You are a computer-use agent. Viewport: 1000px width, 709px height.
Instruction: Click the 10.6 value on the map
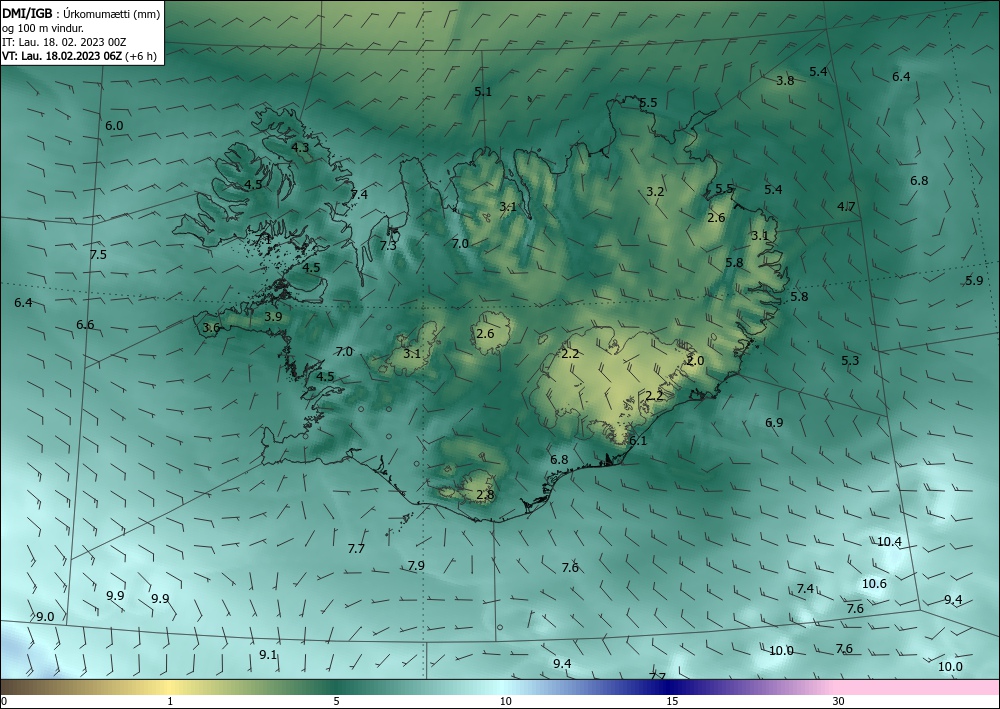point(874,584)
